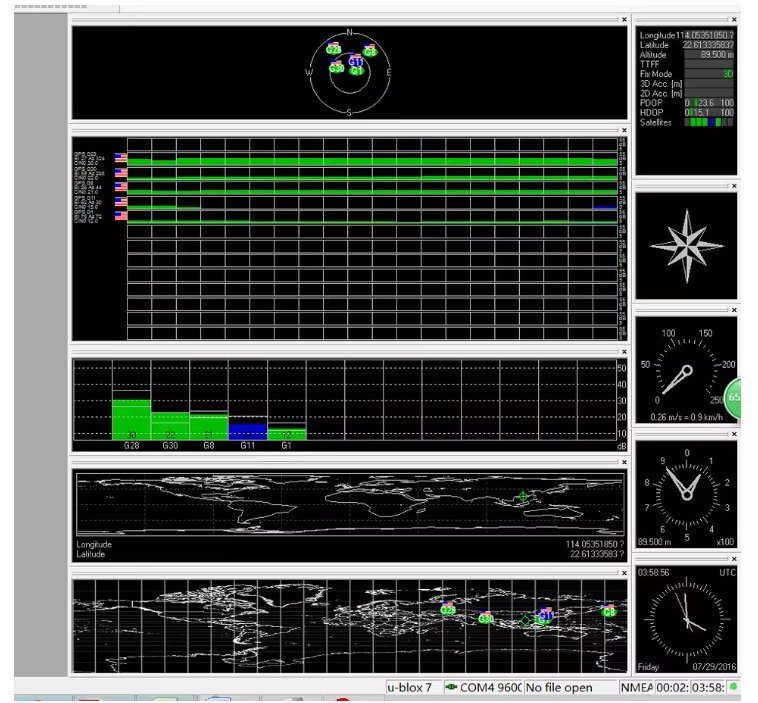Click the No file open status entry

(x=570, y=687)
